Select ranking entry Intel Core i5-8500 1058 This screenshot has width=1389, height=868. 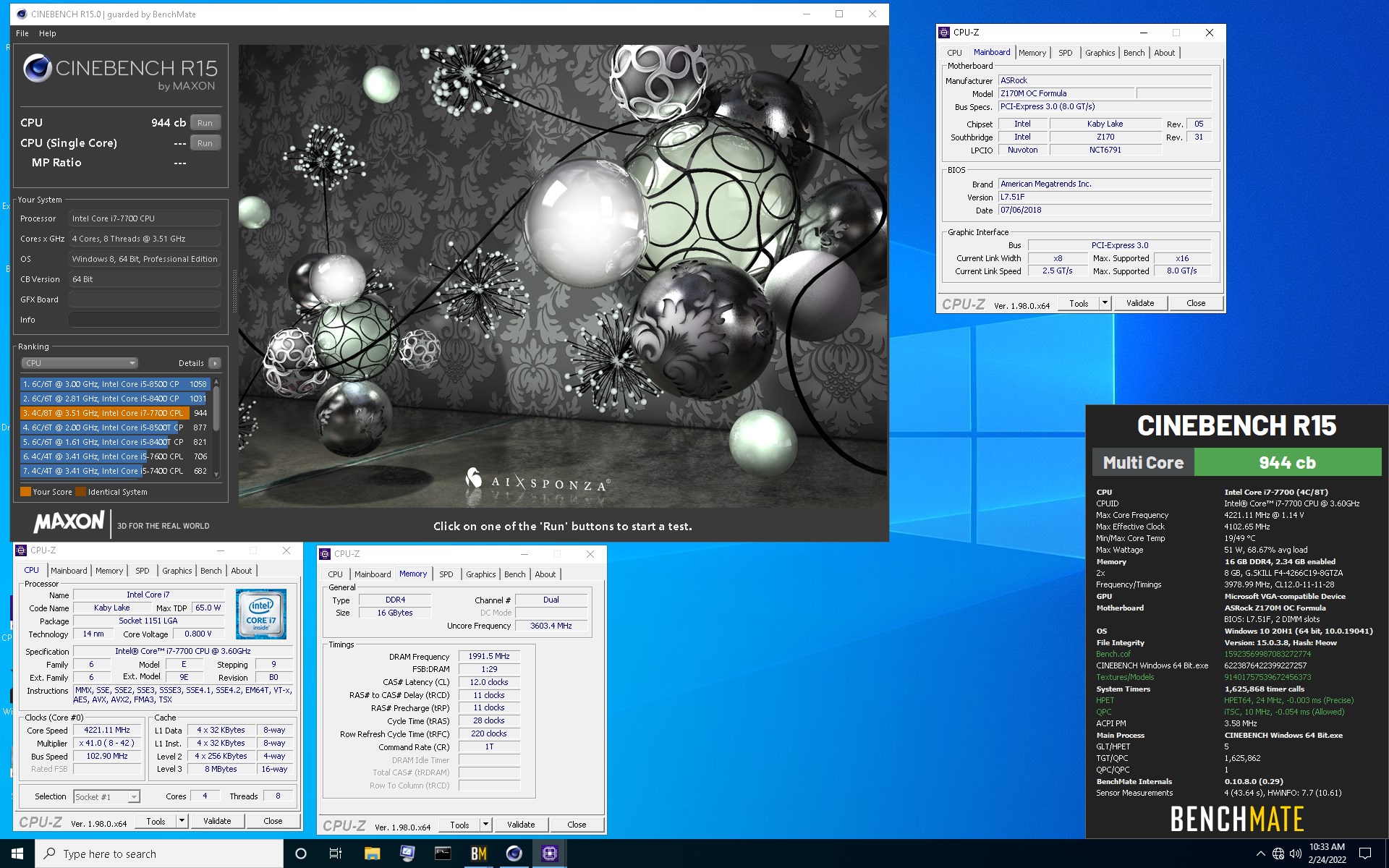click(x=114, y=384)
